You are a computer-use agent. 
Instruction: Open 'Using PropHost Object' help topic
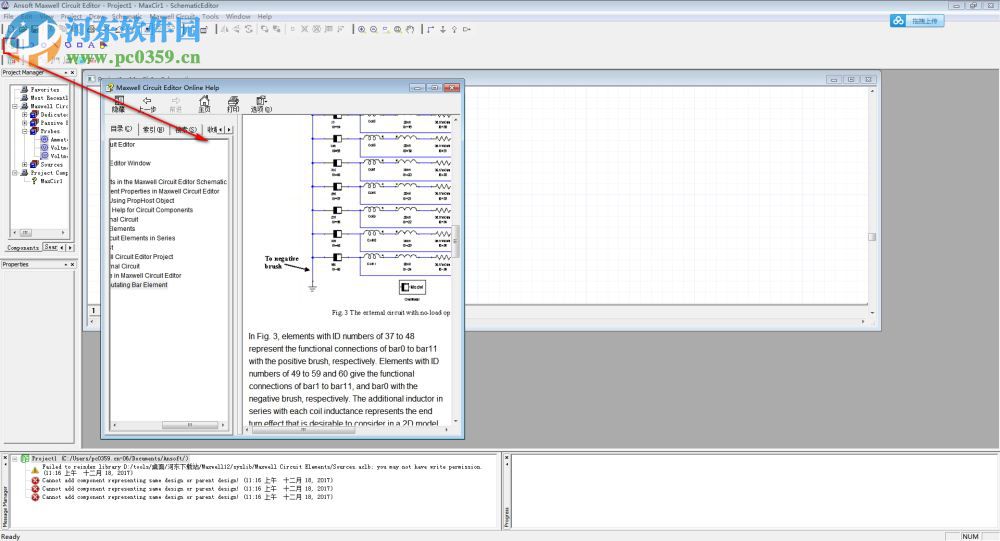[142, 201]
